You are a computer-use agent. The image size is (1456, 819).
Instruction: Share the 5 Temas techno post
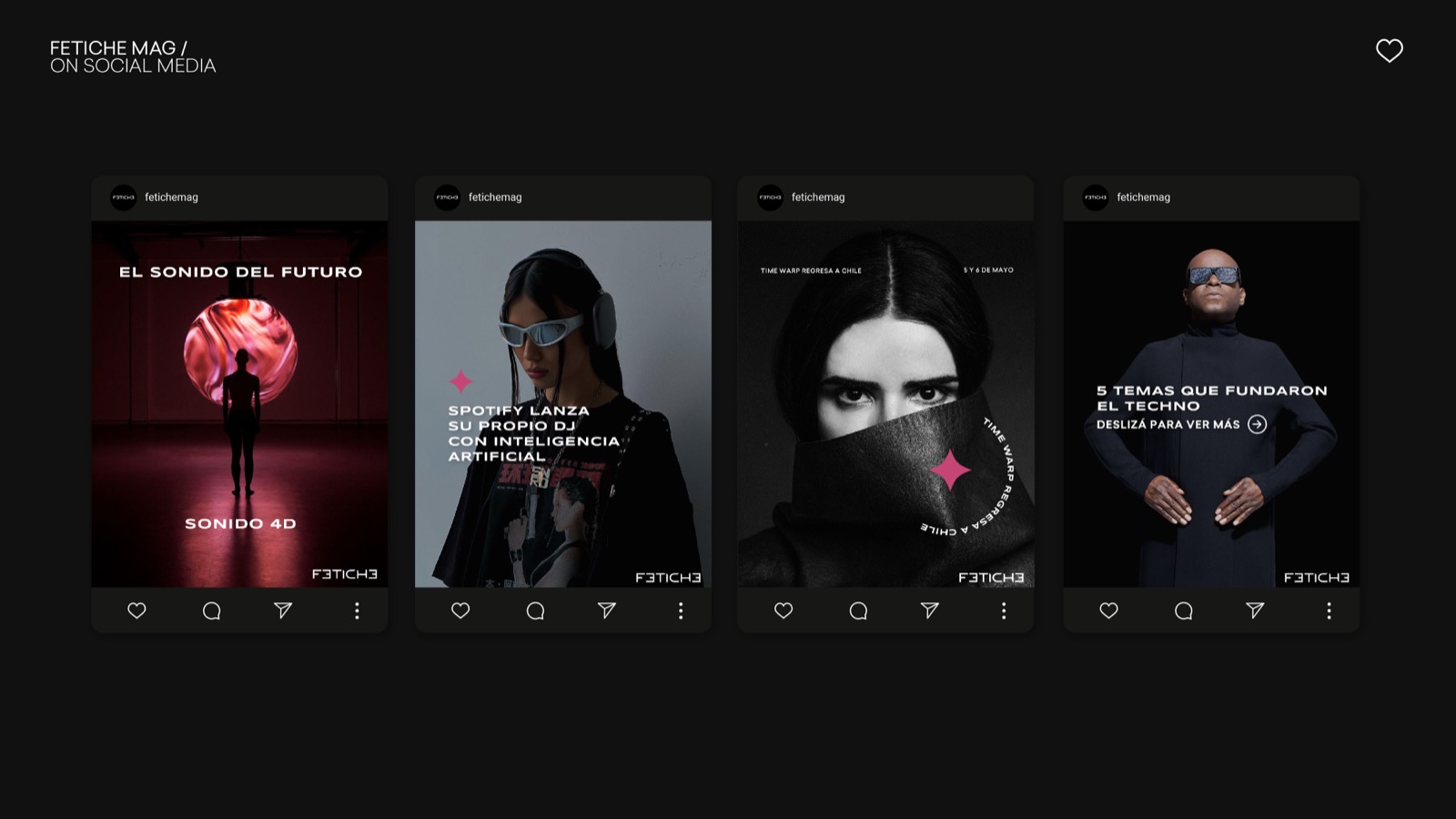(1255, 611)
